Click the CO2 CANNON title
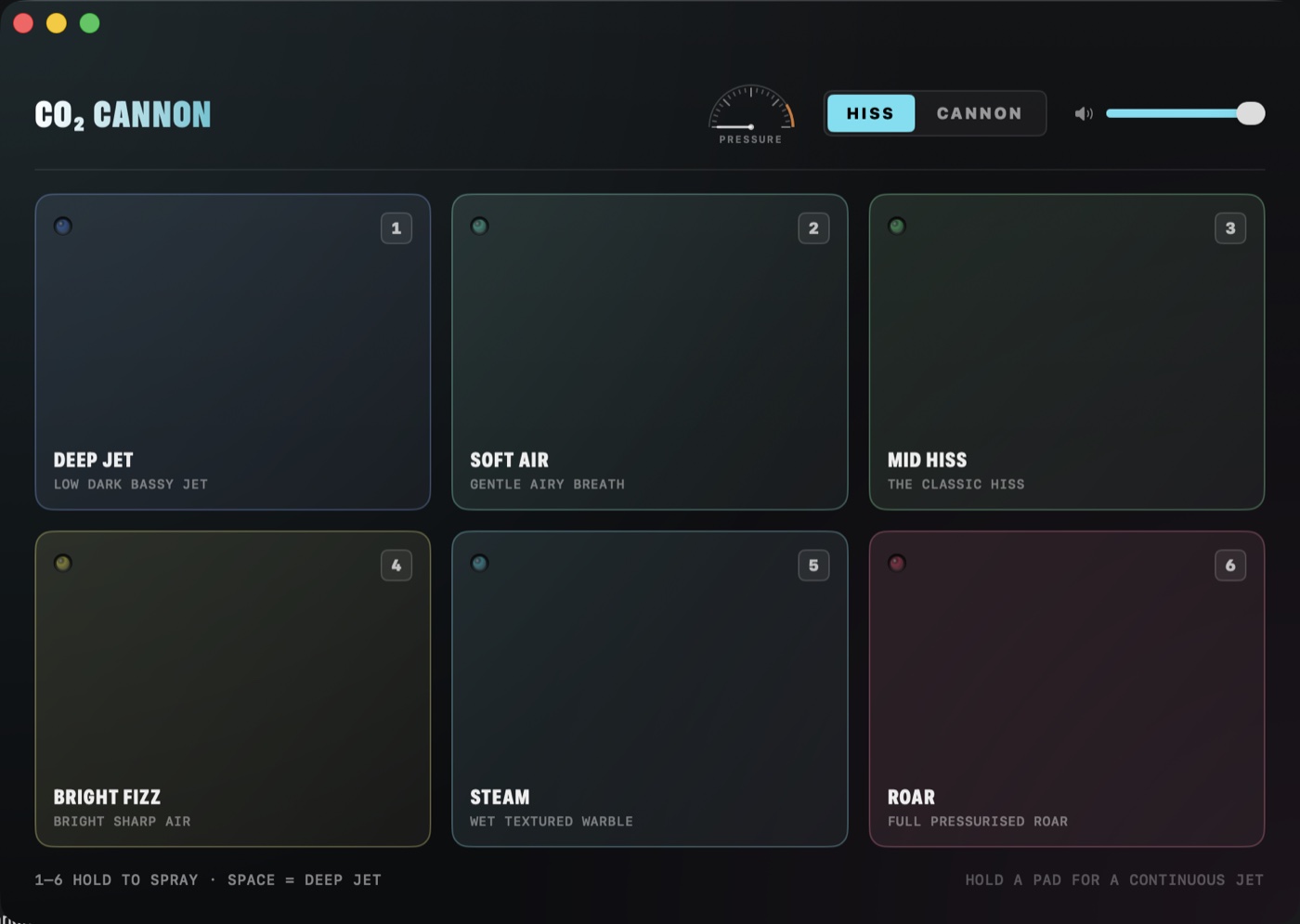1300x924 pixels. (x=123, y=115)
